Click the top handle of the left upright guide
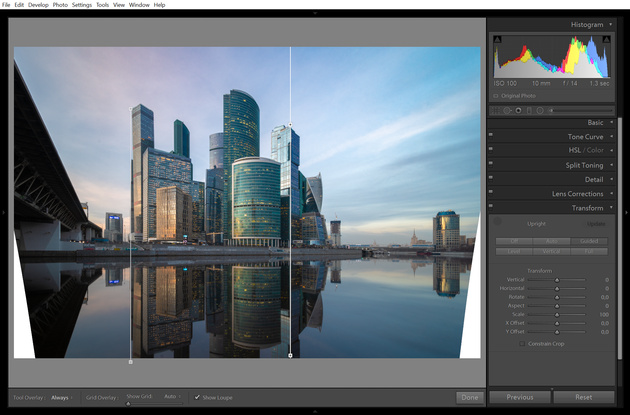The image size is (630, 415). pos(131,108)
